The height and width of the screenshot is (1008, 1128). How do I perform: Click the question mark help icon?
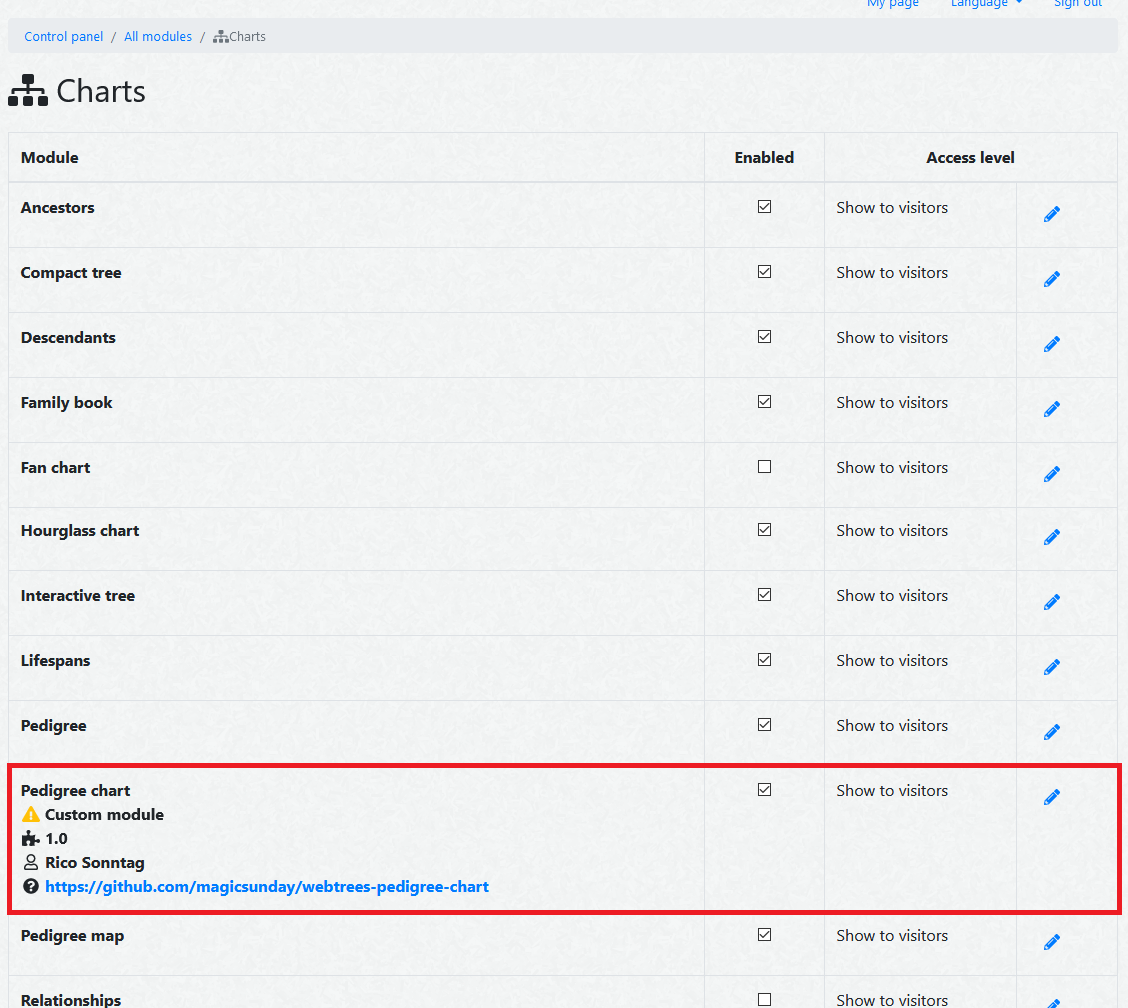[31, 886]
